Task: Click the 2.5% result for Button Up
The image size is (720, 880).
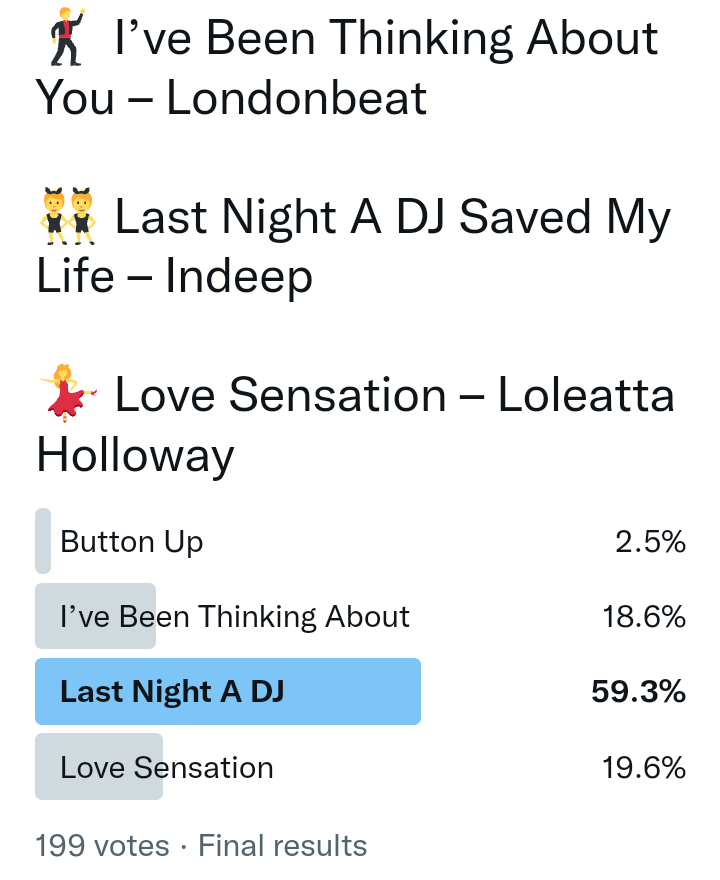Action: click(x=650, y=542)
